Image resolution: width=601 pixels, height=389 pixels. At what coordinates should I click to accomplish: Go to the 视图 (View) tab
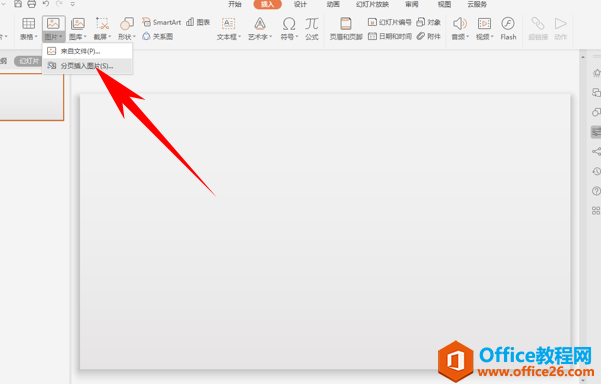pyautogui.click(x=444, y=4)
